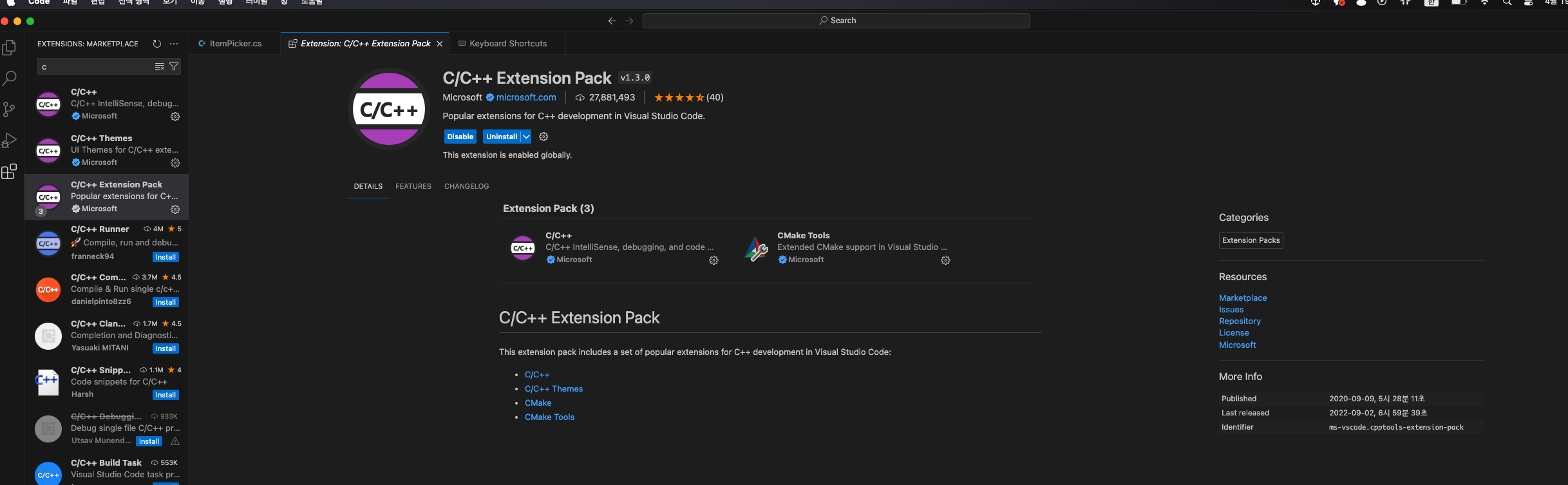The height and width of the screenshot is (485, 1568).
Task: Open manage gear for C/C++ Themes extension
Action: (x=175, y=163)
